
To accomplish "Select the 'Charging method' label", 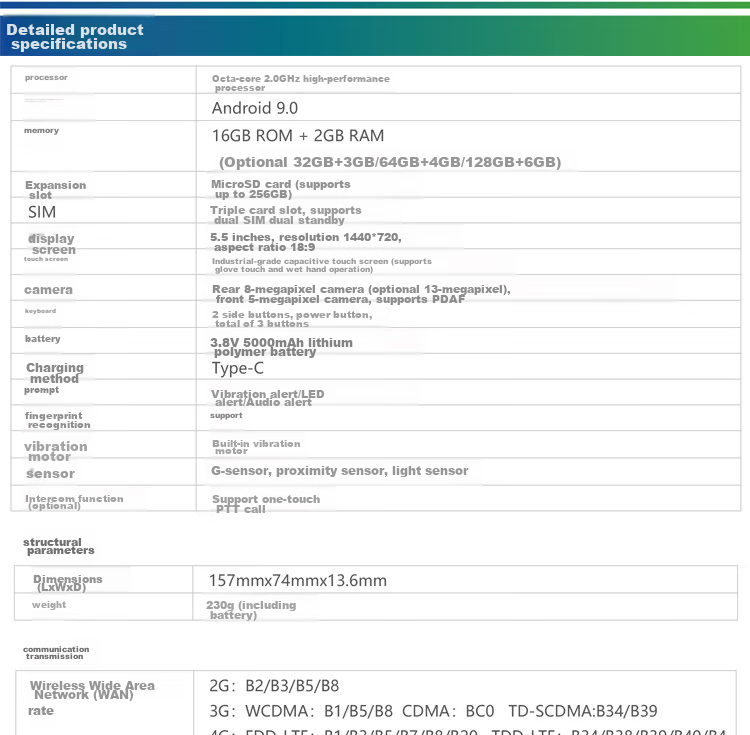I will coord(55,373).
